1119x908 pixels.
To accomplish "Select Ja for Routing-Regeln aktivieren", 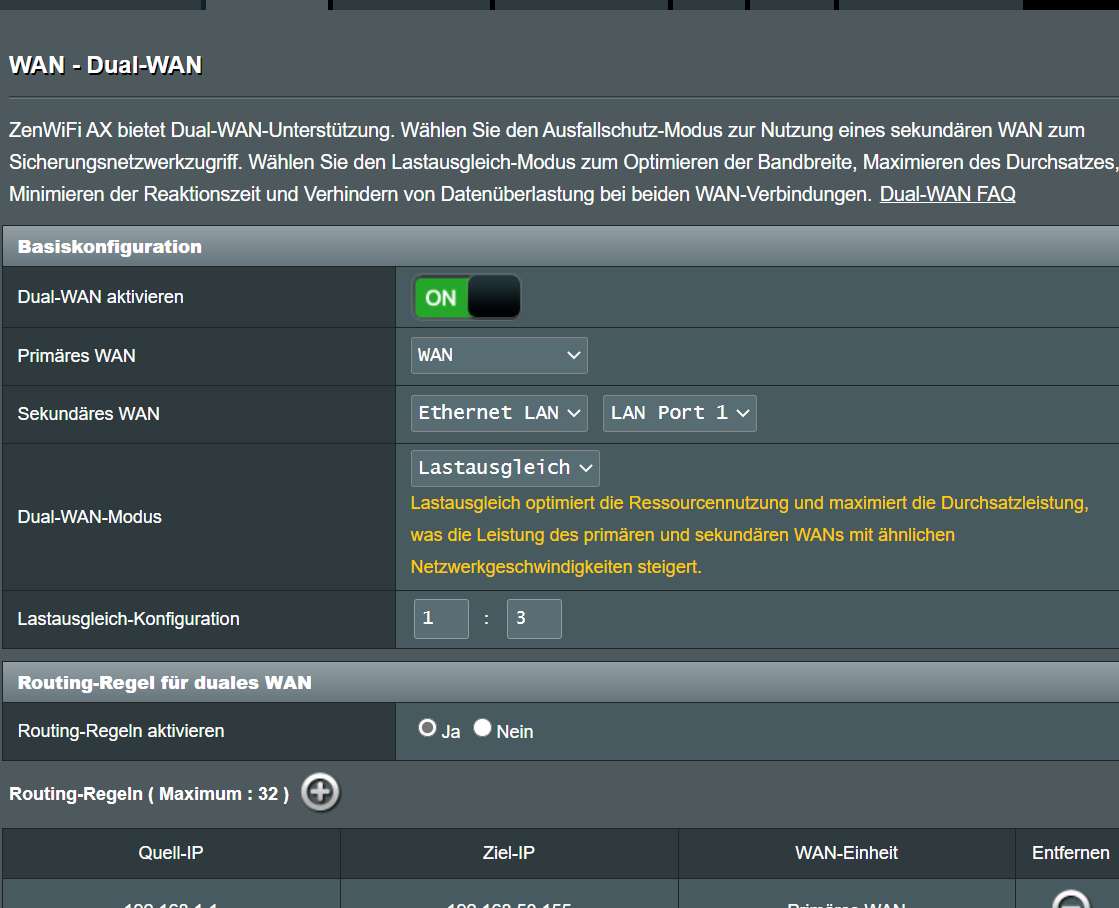I will 428,729.
